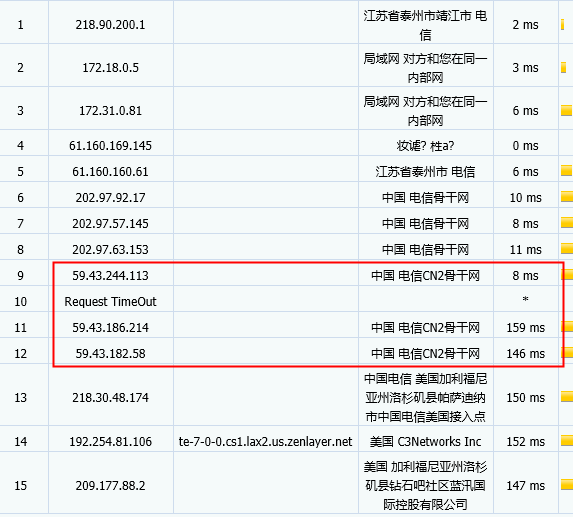Click hop number 10

20,302
